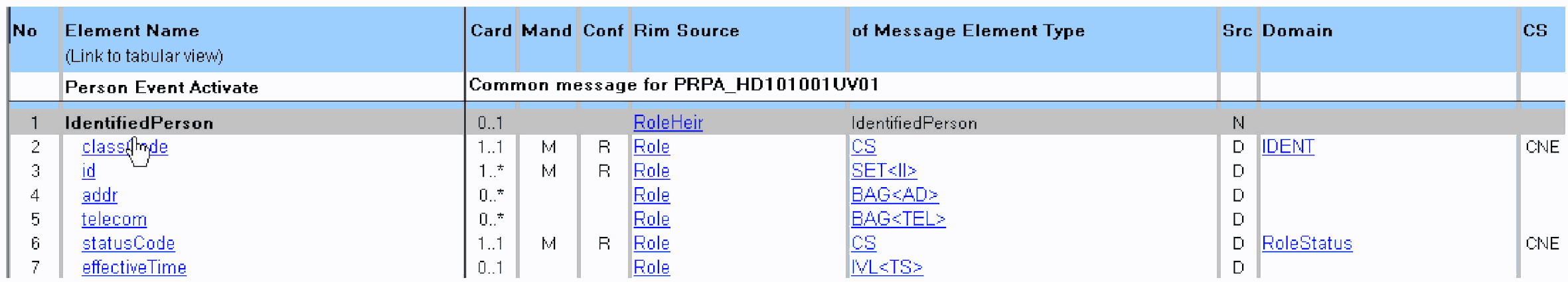Open the IDENT domain link
1568x282 pixels.
coord(1288,147)
